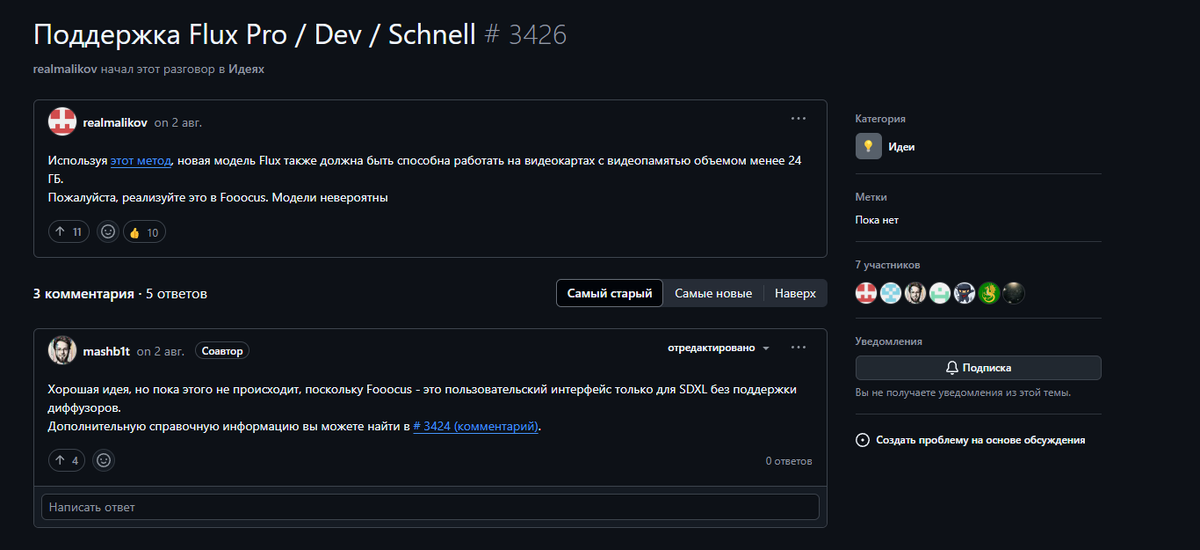
Task: Add emoji reaction to realmalikov's post
Action: pyautogui.click(x=108, y=232)
